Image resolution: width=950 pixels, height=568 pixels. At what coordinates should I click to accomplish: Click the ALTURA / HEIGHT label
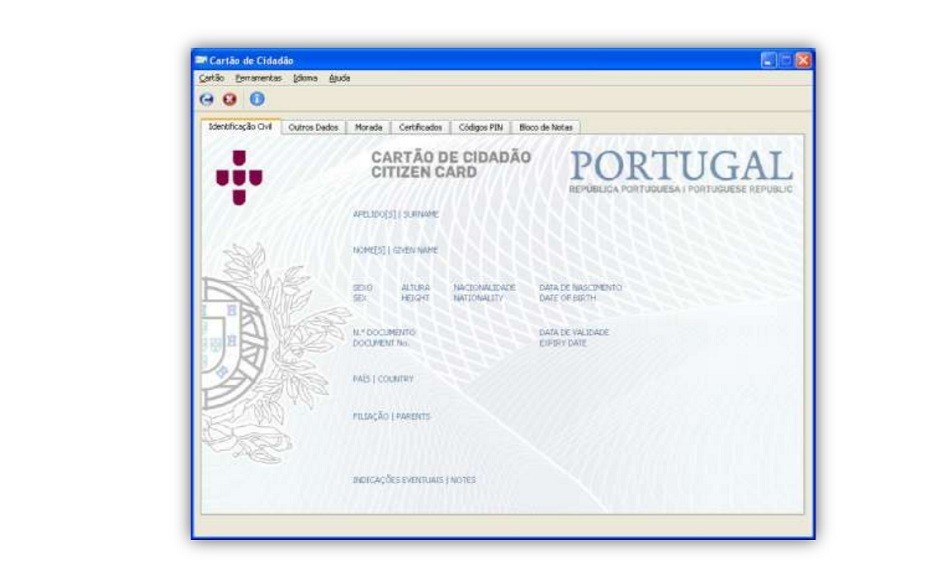pyautogui.click(x=416, y=293)
